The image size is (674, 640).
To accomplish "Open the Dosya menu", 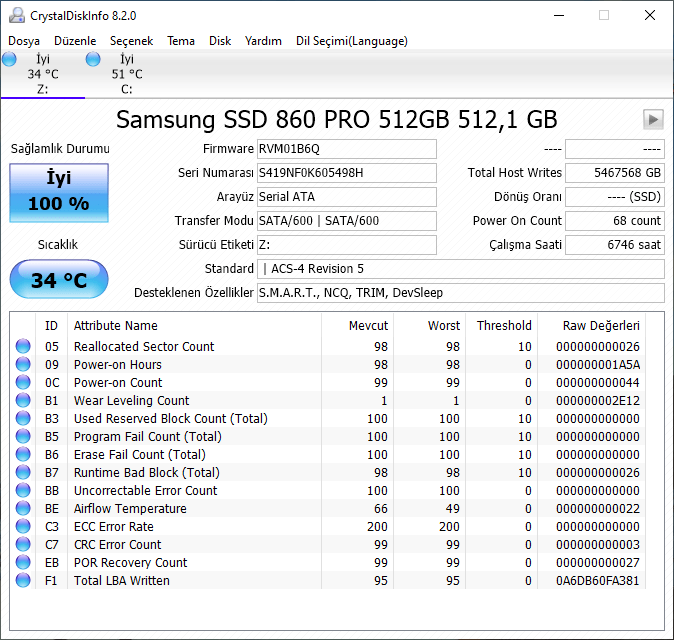I will pyautogui.click(x=24, y=41).
